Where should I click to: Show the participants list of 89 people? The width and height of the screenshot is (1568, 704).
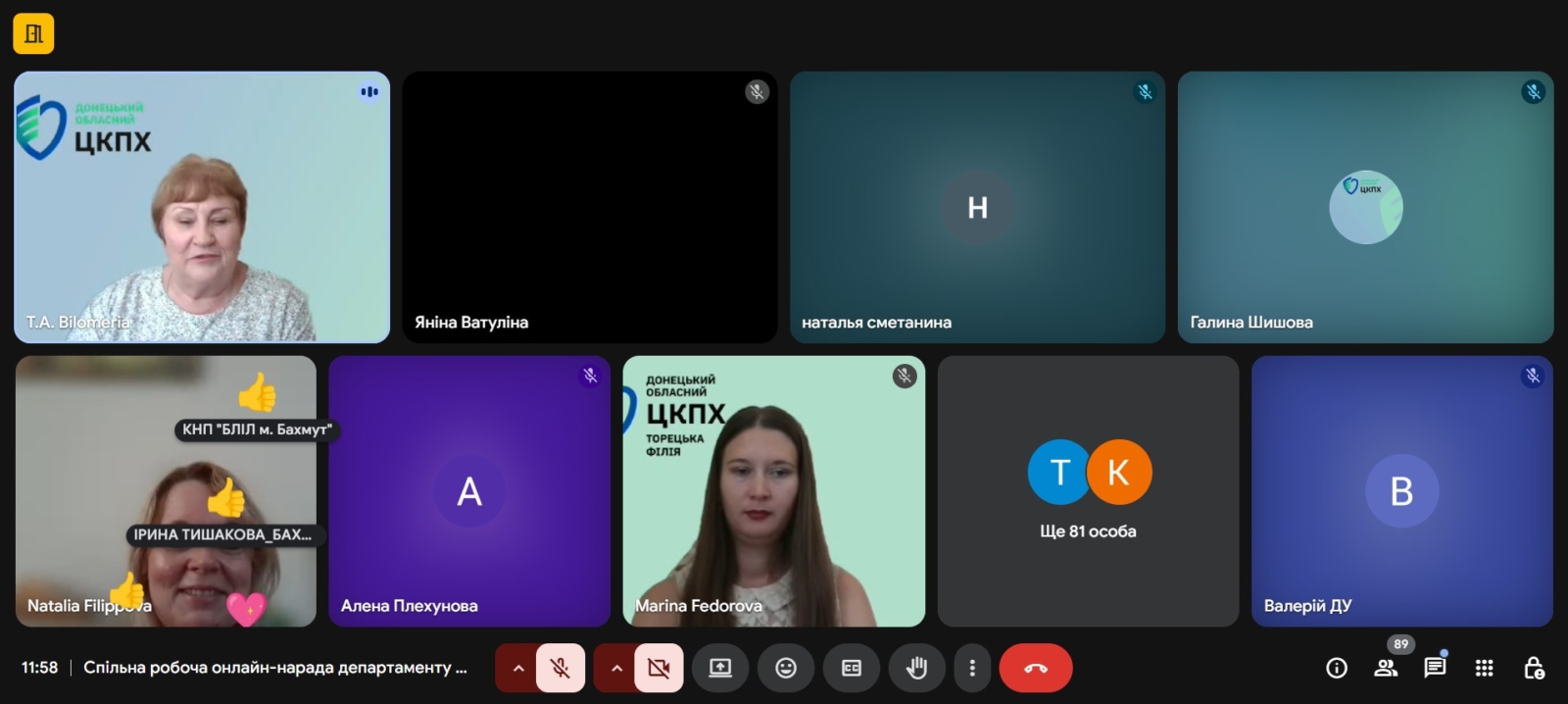click(x=1386, y=668)
